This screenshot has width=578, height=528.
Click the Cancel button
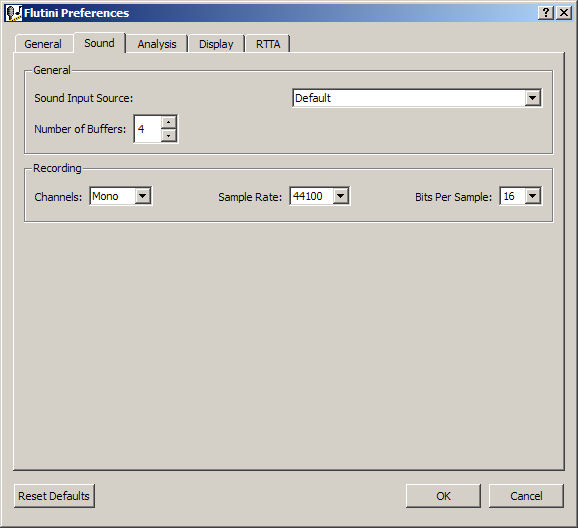526,496
